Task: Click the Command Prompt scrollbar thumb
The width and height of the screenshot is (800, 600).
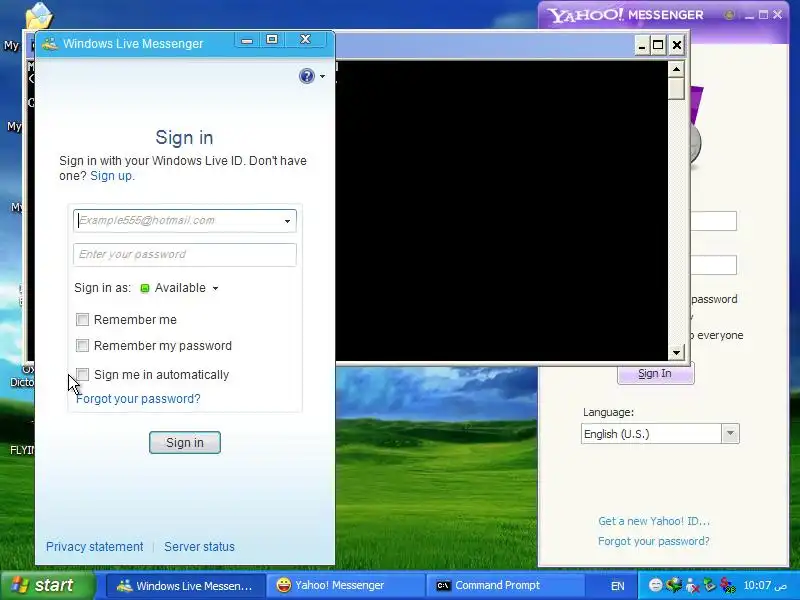Action: tap(676, 89)
